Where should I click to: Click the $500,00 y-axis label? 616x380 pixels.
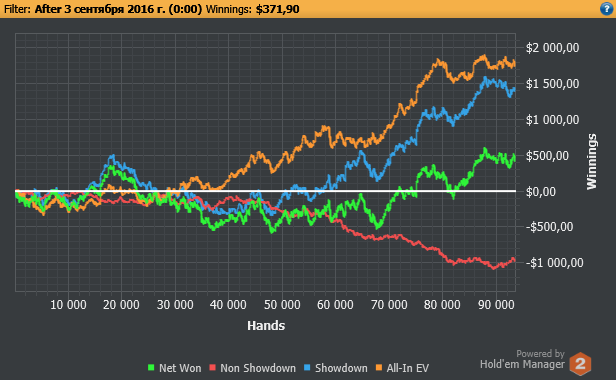tap(547, 156)
